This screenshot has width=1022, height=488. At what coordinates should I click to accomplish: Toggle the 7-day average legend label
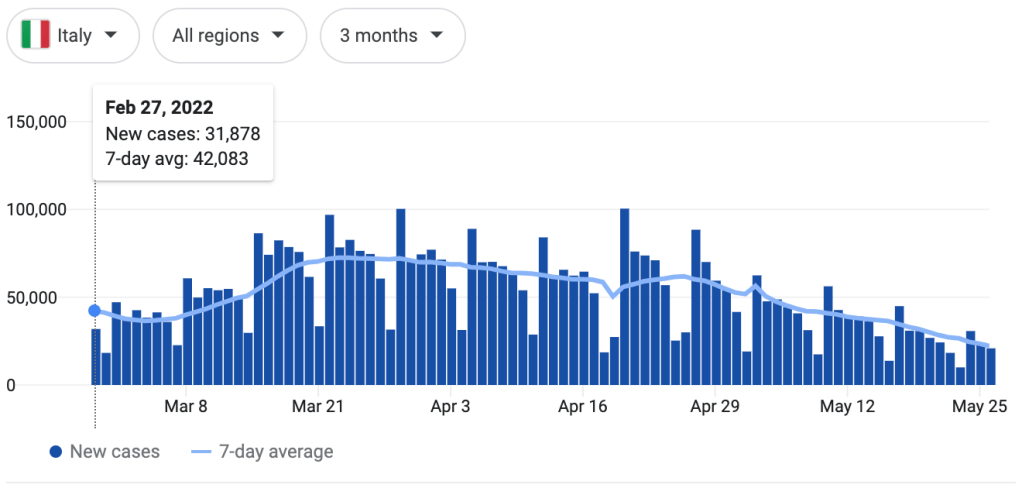pyautogui.click(x=278, y=452)
